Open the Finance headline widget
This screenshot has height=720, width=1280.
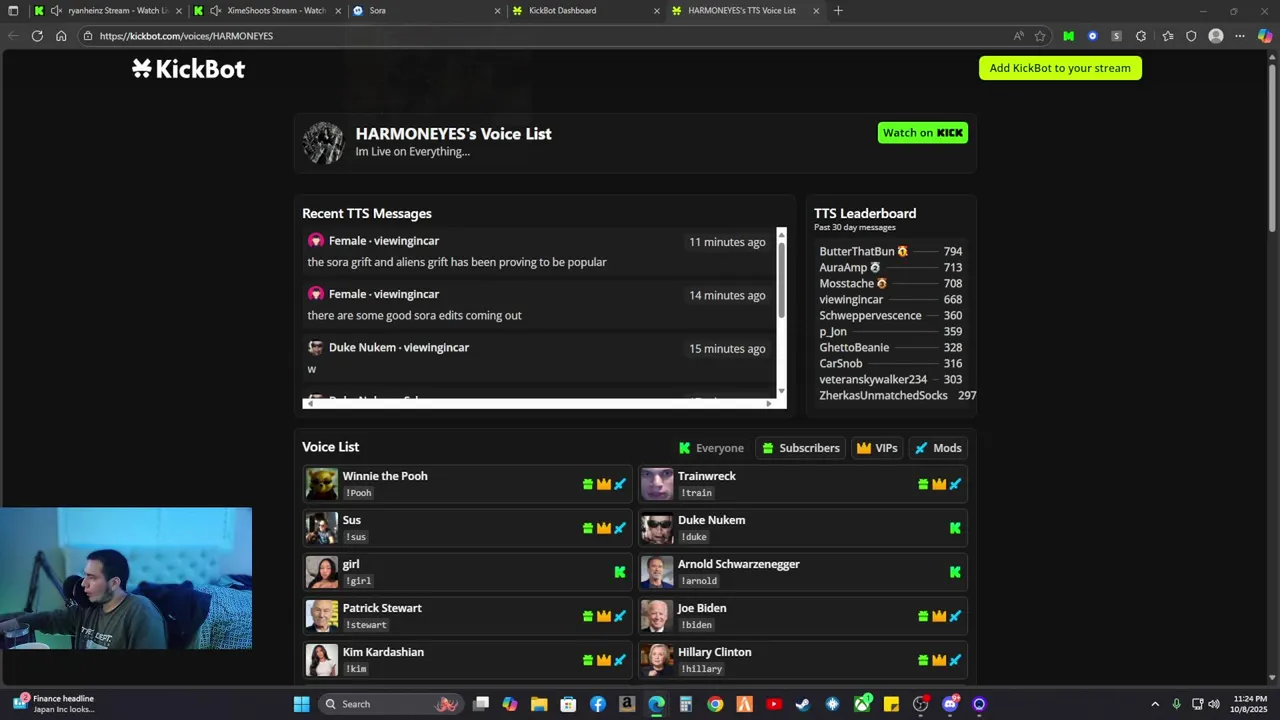click(55, 704)
